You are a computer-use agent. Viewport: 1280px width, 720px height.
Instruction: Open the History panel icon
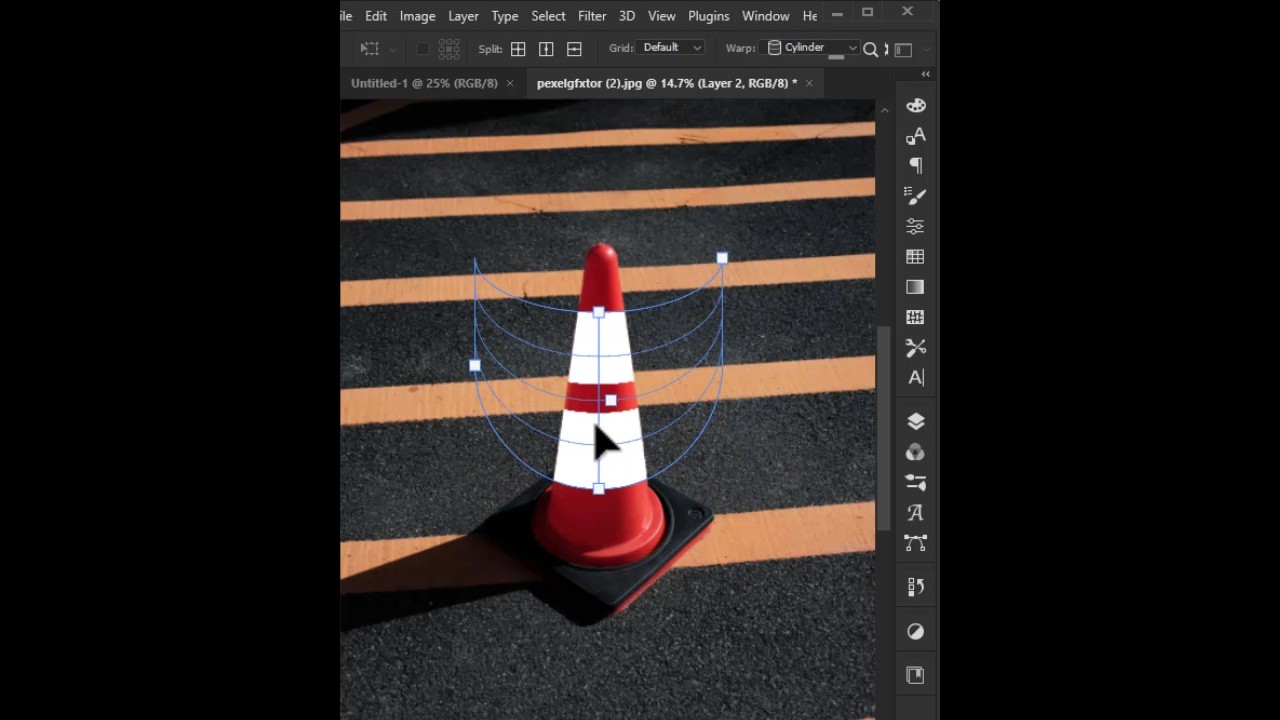click(x=916, y=587)
